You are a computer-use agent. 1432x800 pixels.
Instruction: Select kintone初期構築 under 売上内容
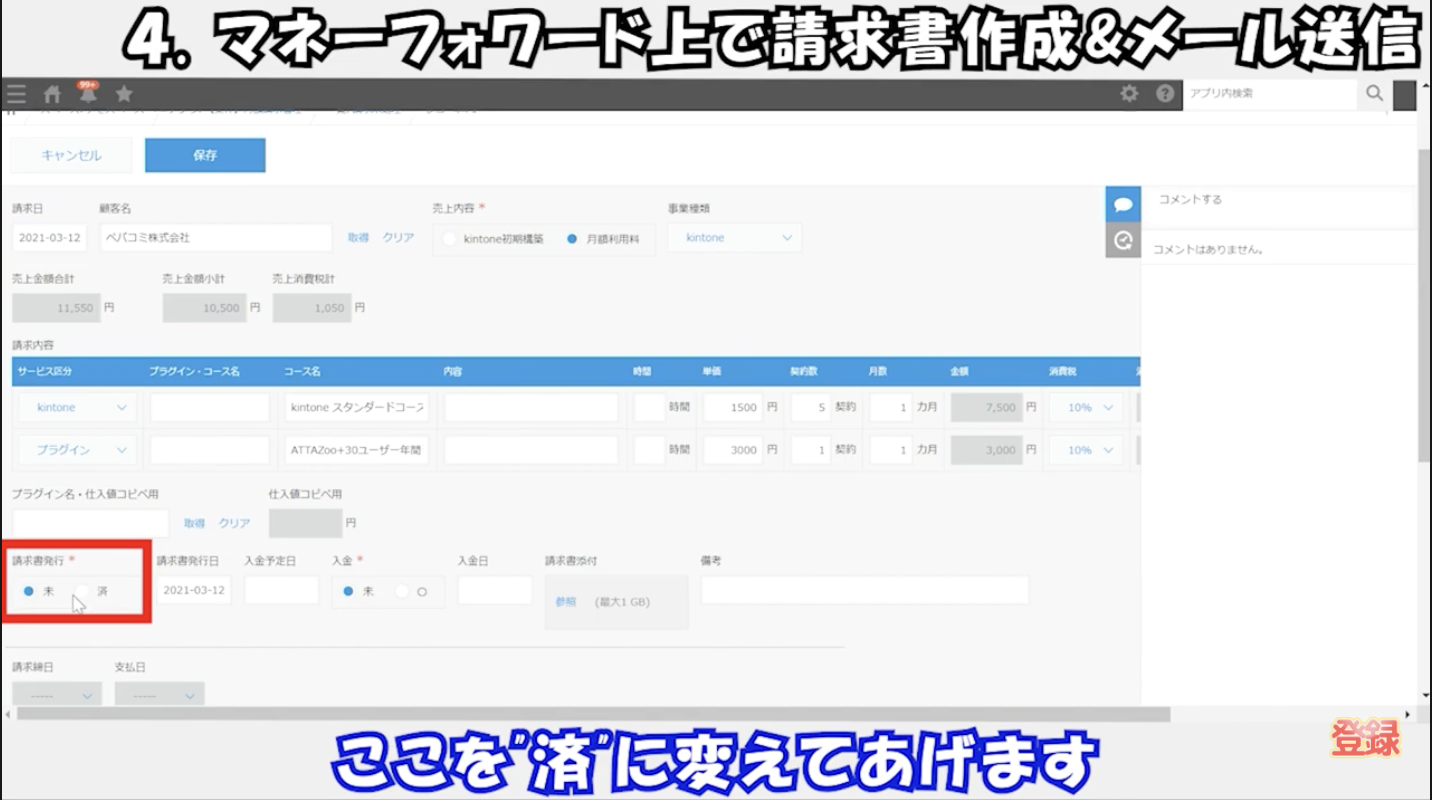[x=450, y=239]
